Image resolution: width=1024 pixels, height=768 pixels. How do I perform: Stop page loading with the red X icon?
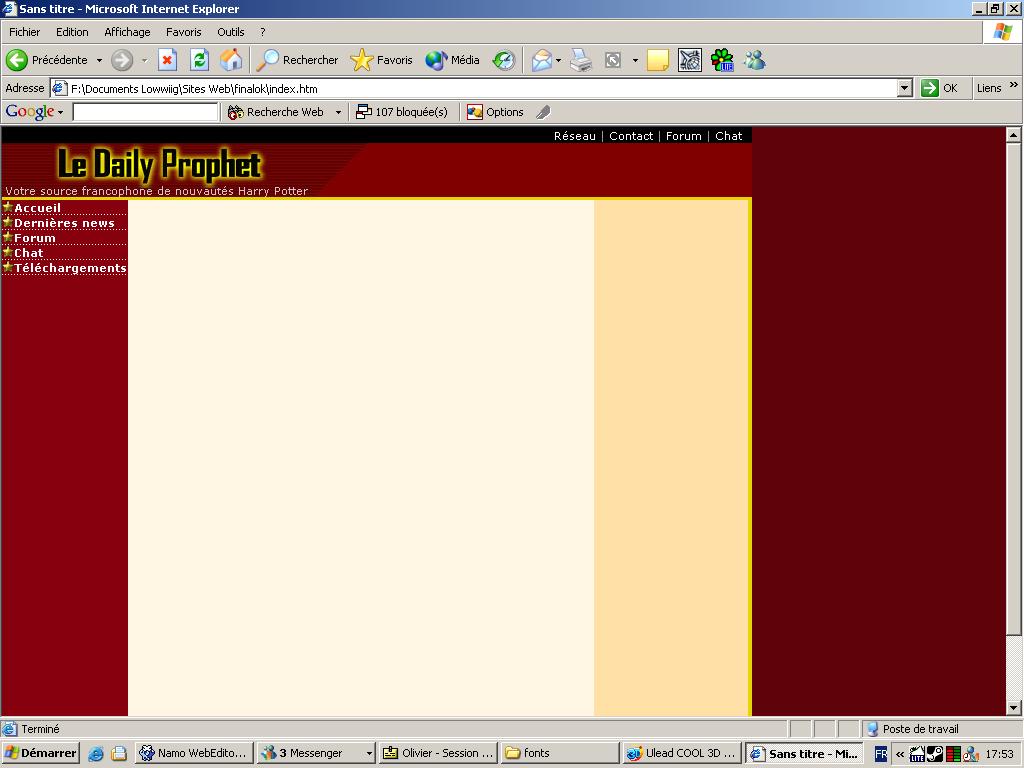point(167,60)
